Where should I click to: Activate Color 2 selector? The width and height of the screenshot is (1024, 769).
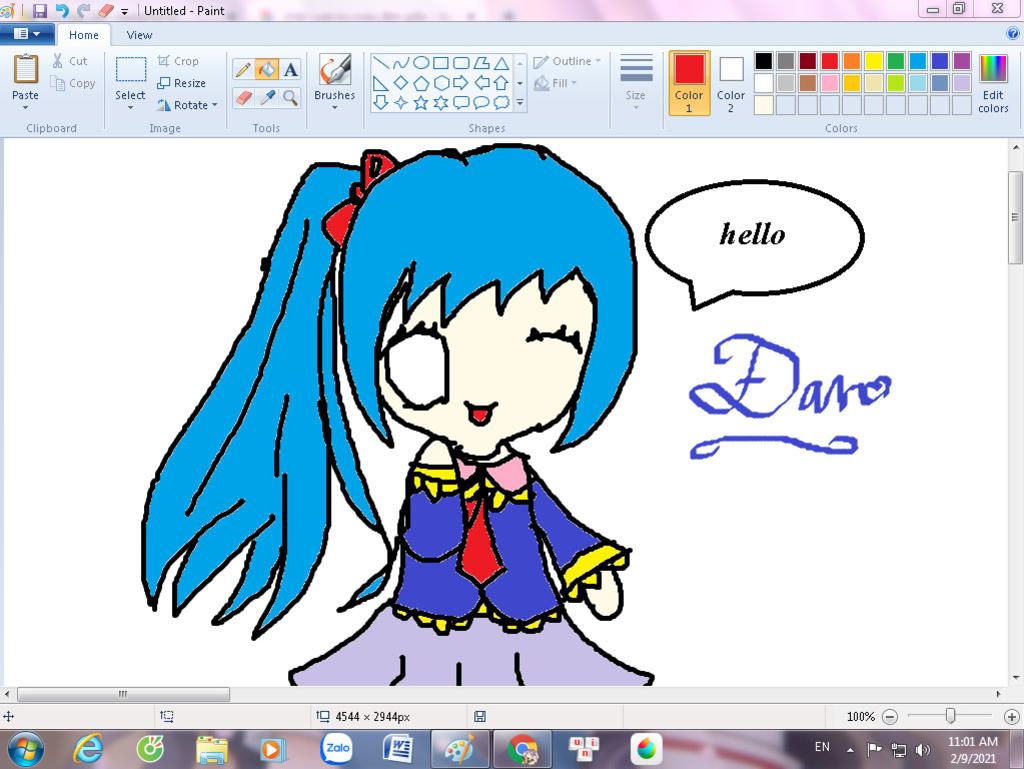[731, 83]
